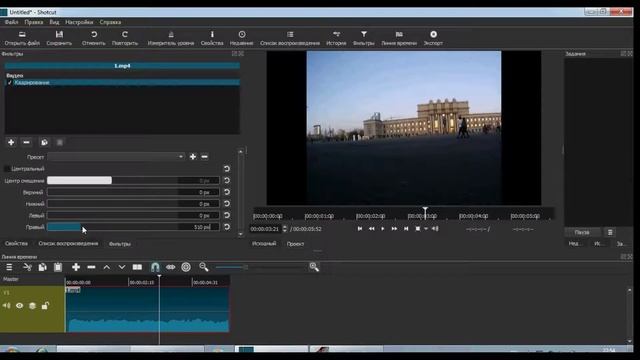Image resolution: width=640 pixels, height=360 pixels.
Task: Select the Проект player tab
Action: tap(295, 244)
